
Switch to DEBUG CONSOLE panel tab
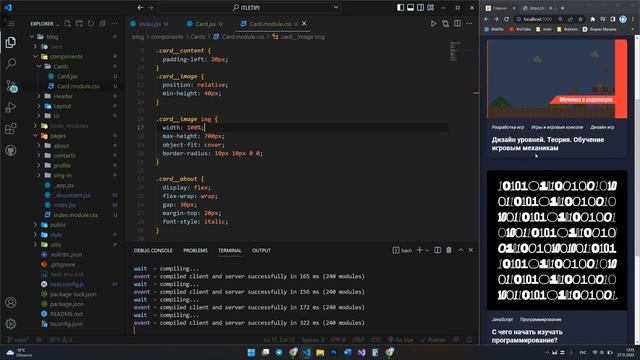[153, 250]
